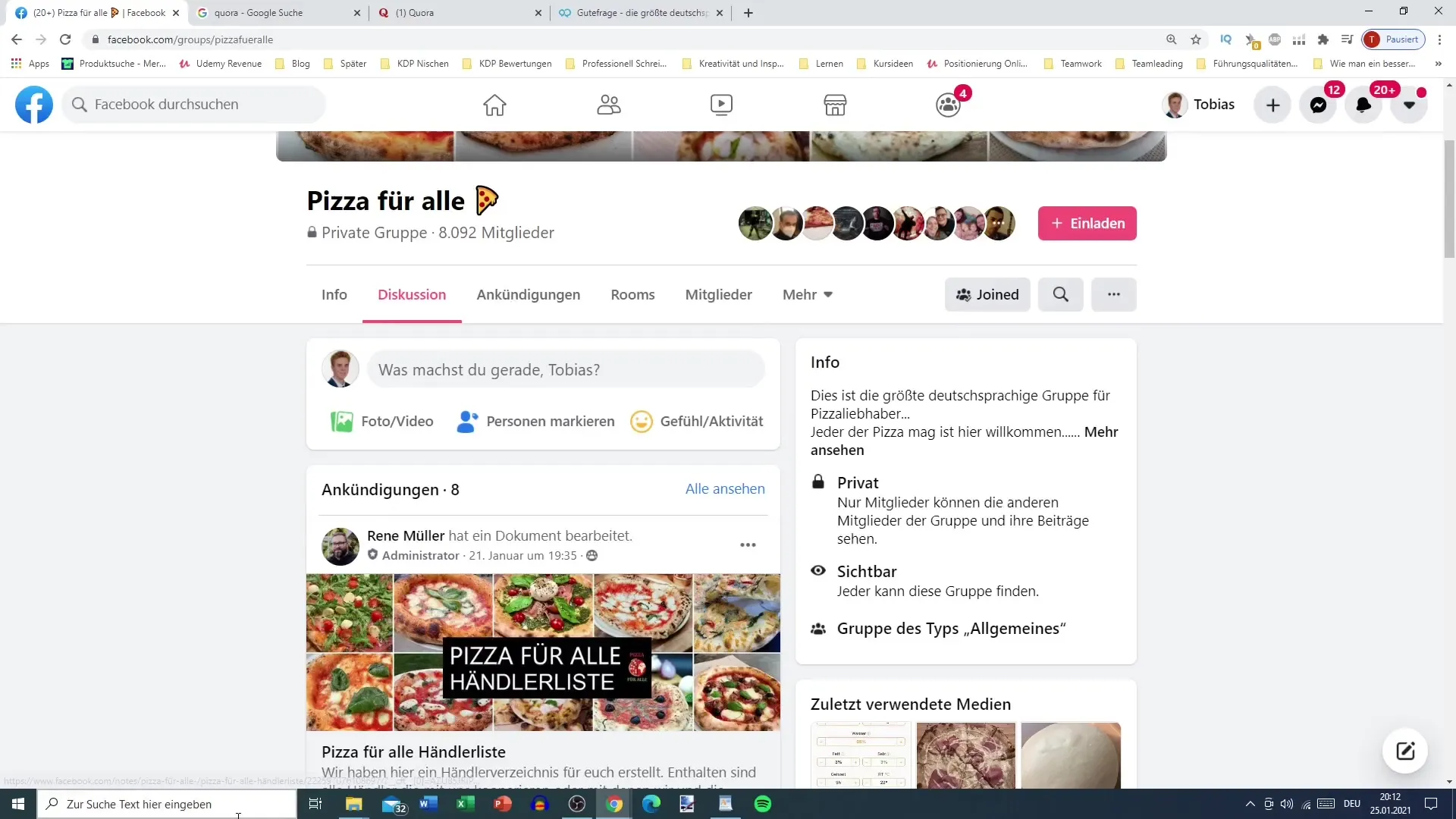The image size is (1456, 819).
Task: Bookmark this page with star icon
Action: (1196, 39)
